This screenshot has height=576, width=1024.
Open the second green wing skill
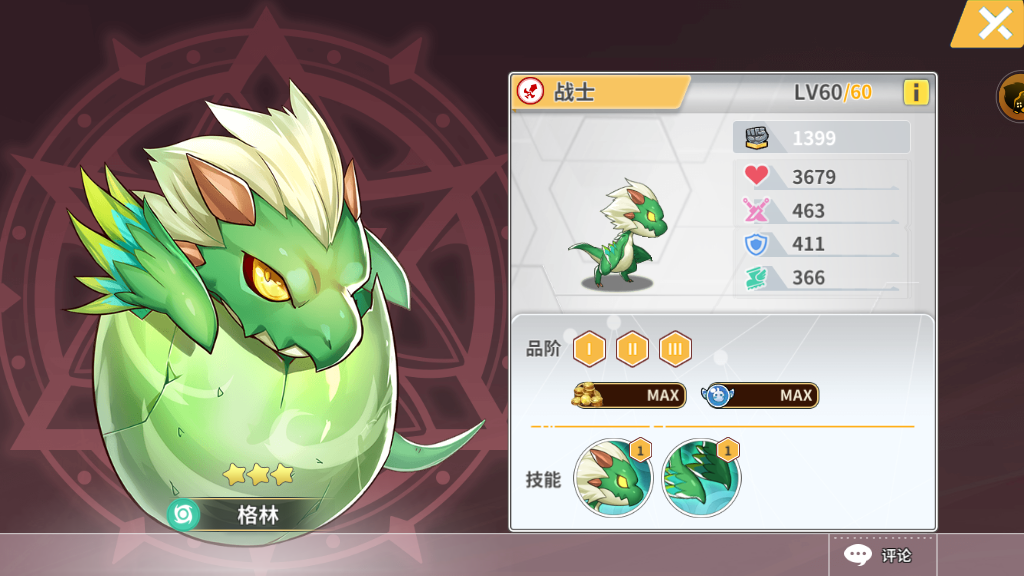[x=701, y=477]
